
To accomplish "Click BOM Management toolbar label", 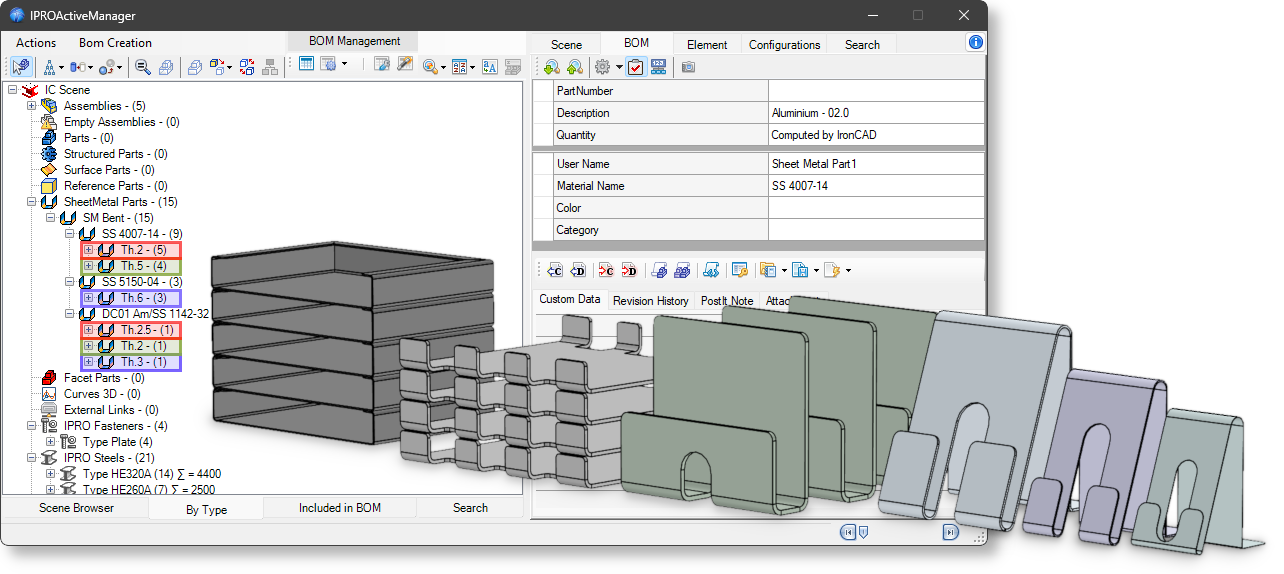I will coord(354,41).
